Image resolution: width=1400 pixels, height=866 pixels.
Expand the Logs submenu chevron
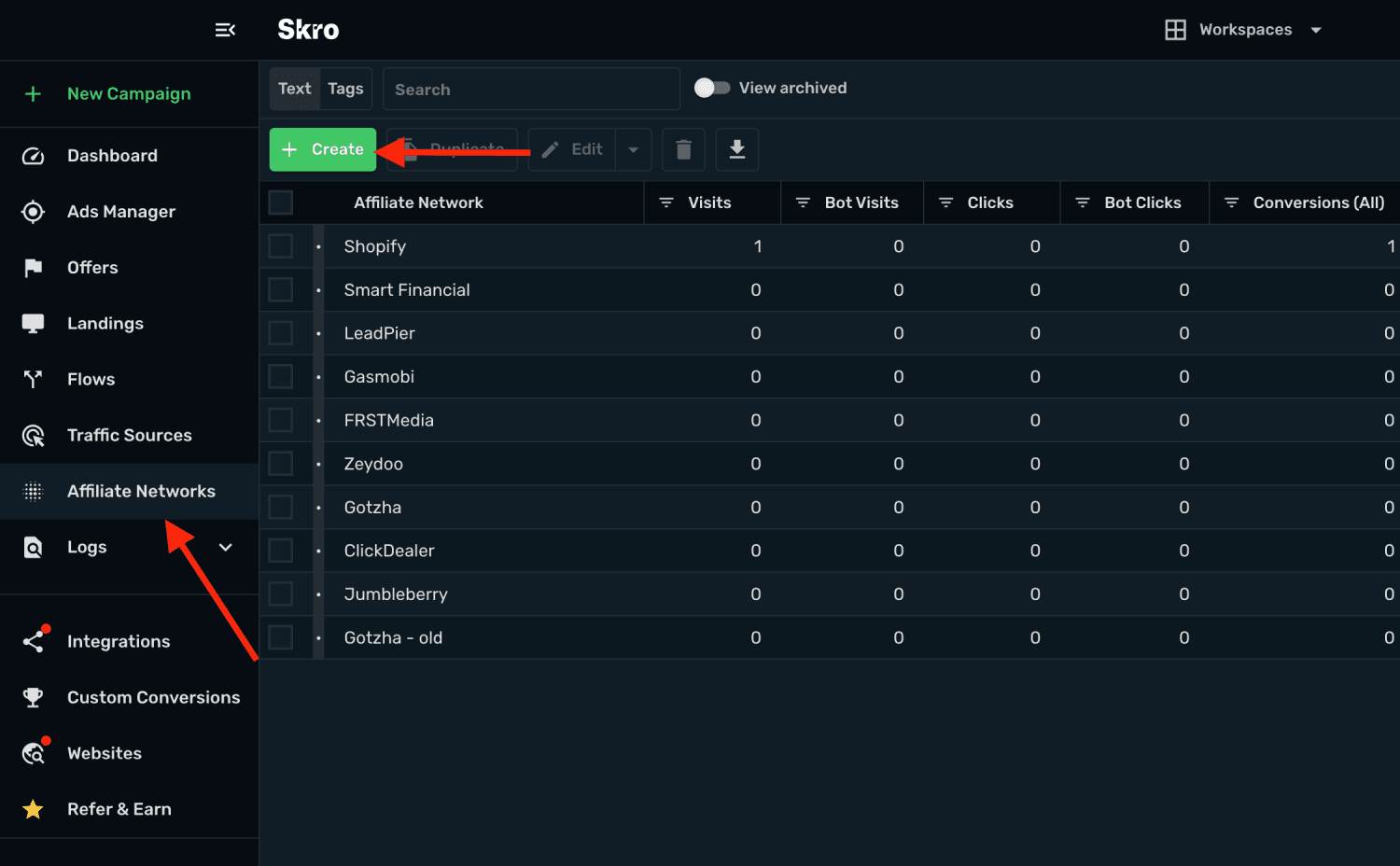tap(226, 547)
